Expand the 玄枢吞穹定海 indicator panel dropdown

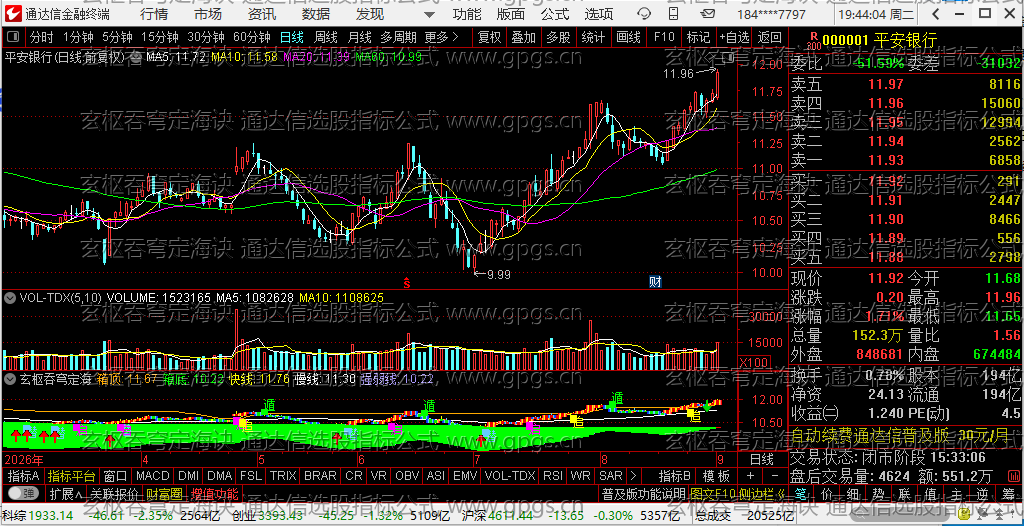[x=10, y=378]
